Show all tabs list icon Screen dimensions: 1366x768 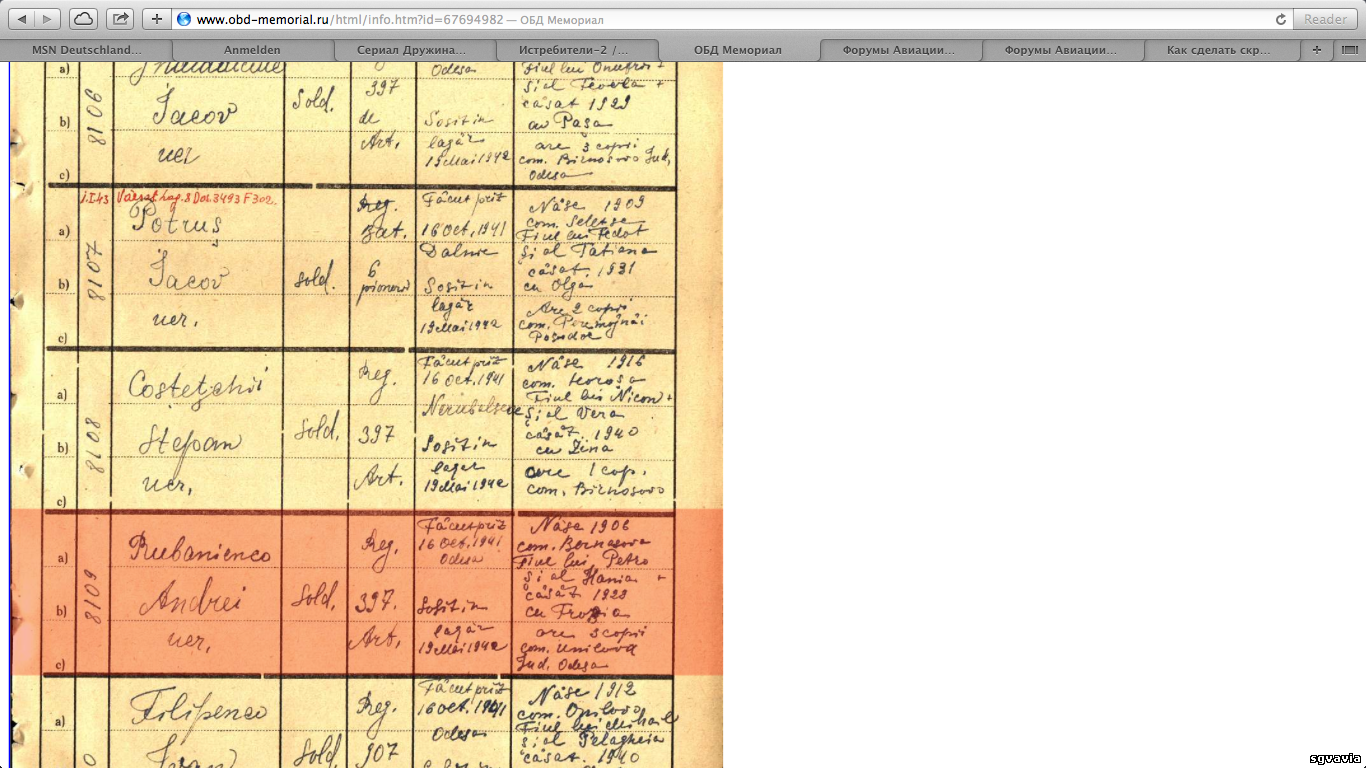point(1349,50)
